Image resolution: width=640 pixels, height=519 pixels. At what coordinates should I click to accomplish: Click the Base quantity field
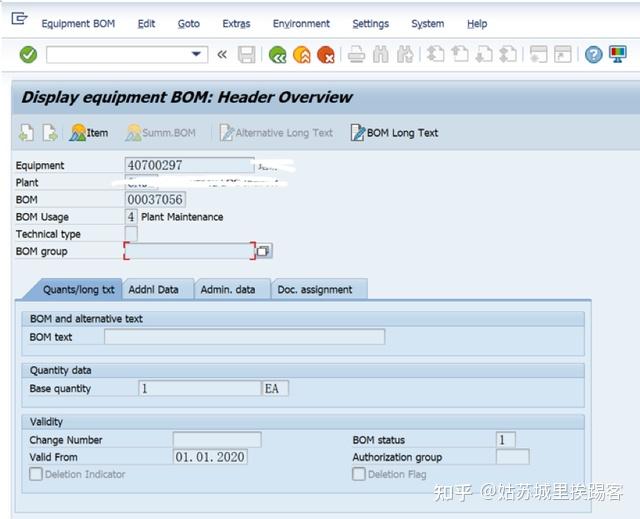coord(200,388)
